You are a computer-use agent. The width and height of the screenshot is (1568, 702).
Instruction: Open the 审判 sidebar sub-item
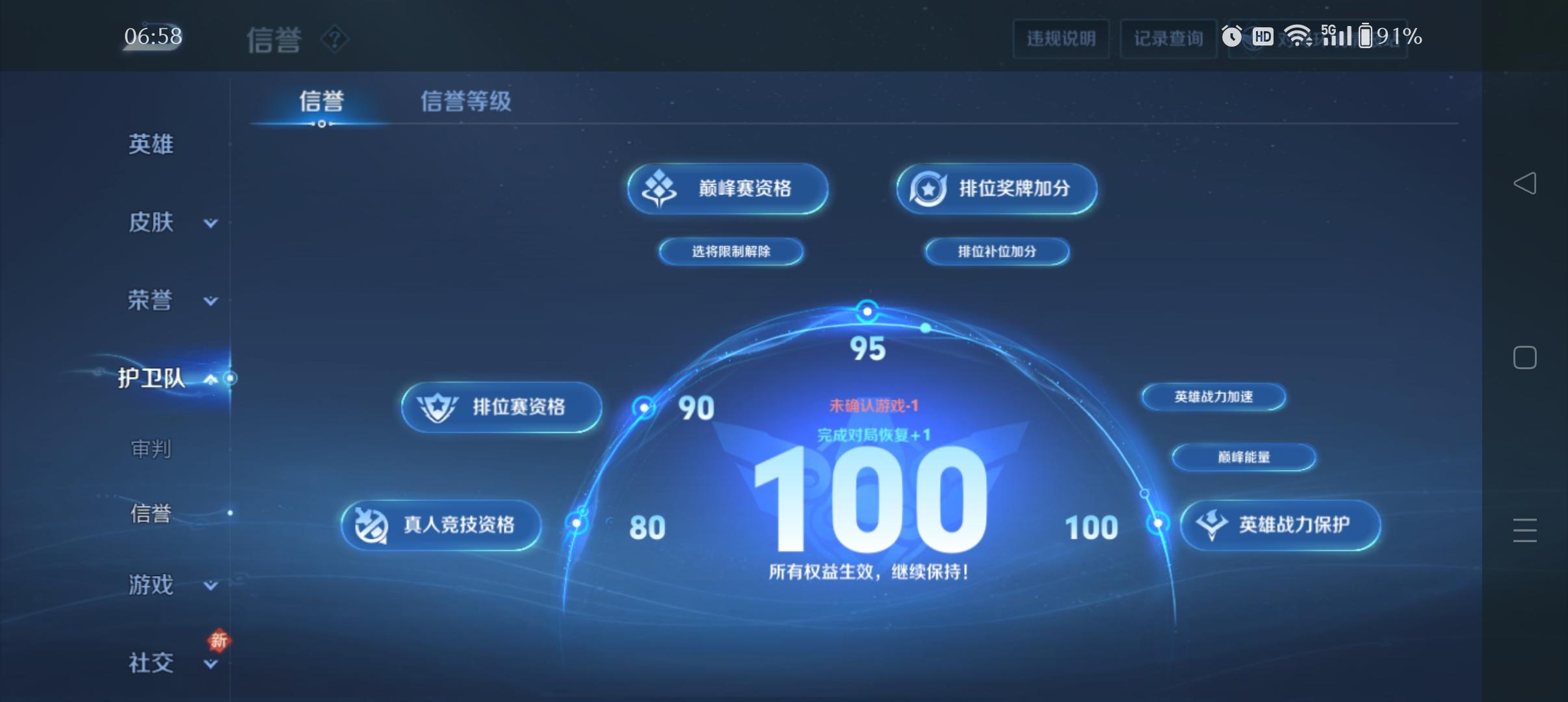pyautogui.click(x=151, y=449)
